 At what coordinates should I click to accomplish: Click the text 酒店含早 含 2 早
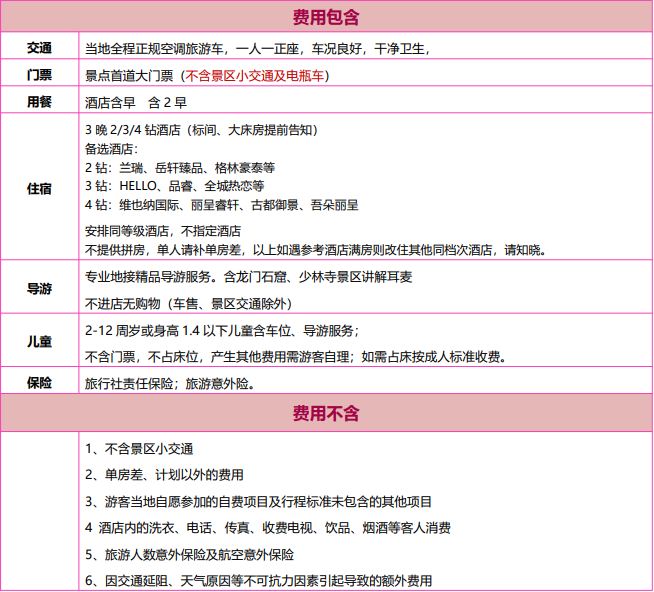(136, 103)
